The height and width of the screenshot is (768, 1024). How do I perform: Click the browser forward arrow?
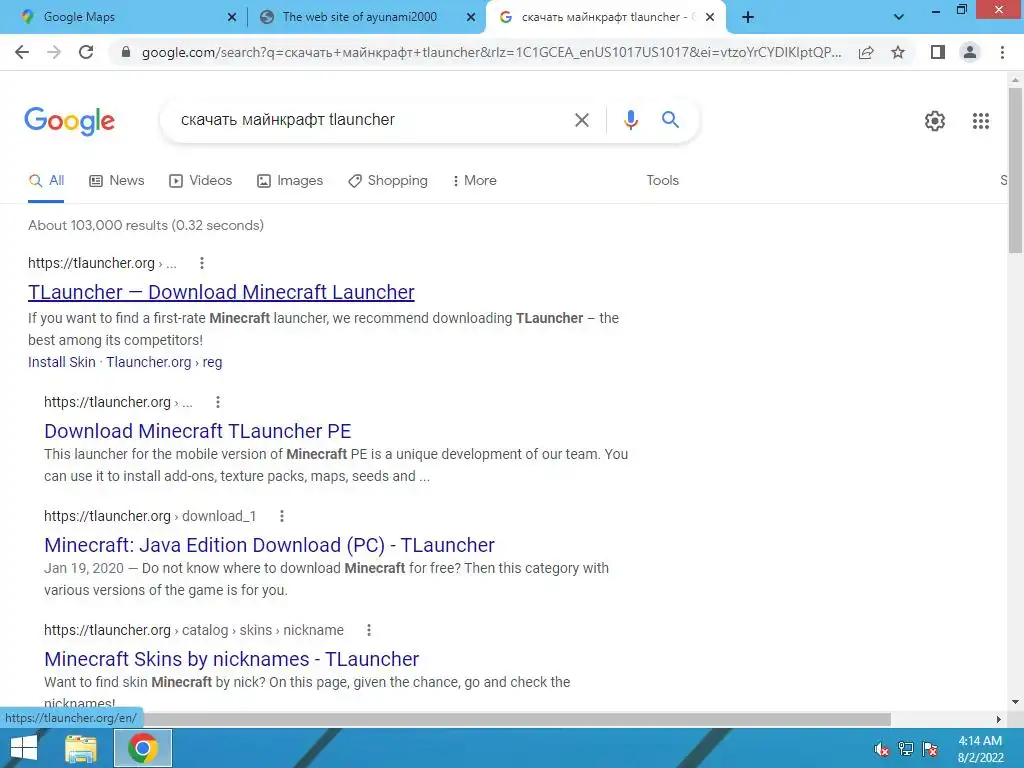(x=54, y=52)
